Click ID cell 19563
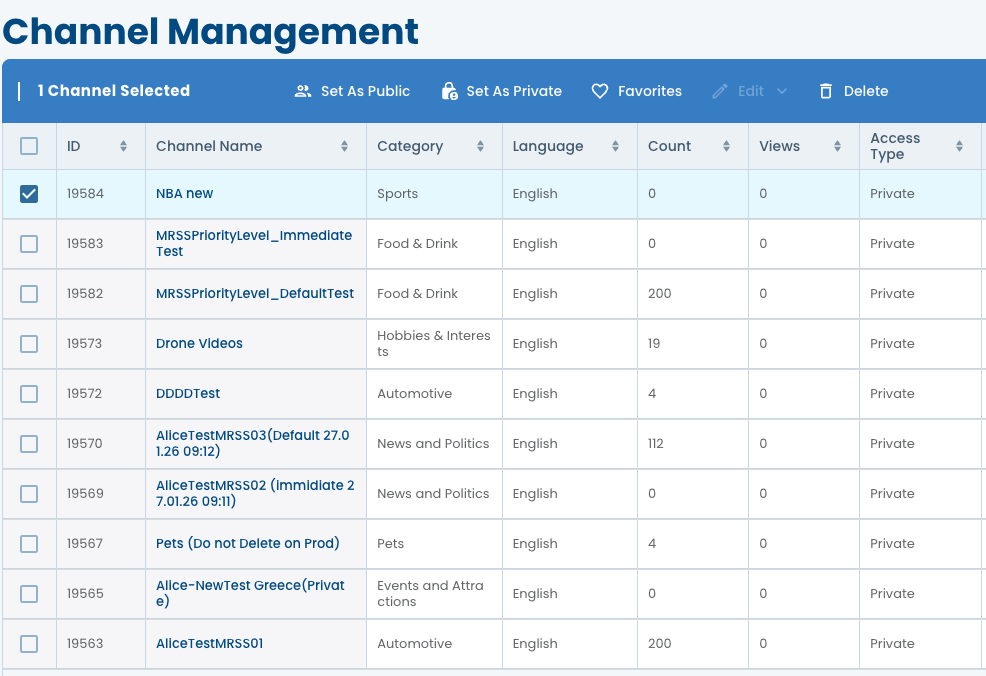Viewport: 986px width, 676px height. [x=85, y=643]
